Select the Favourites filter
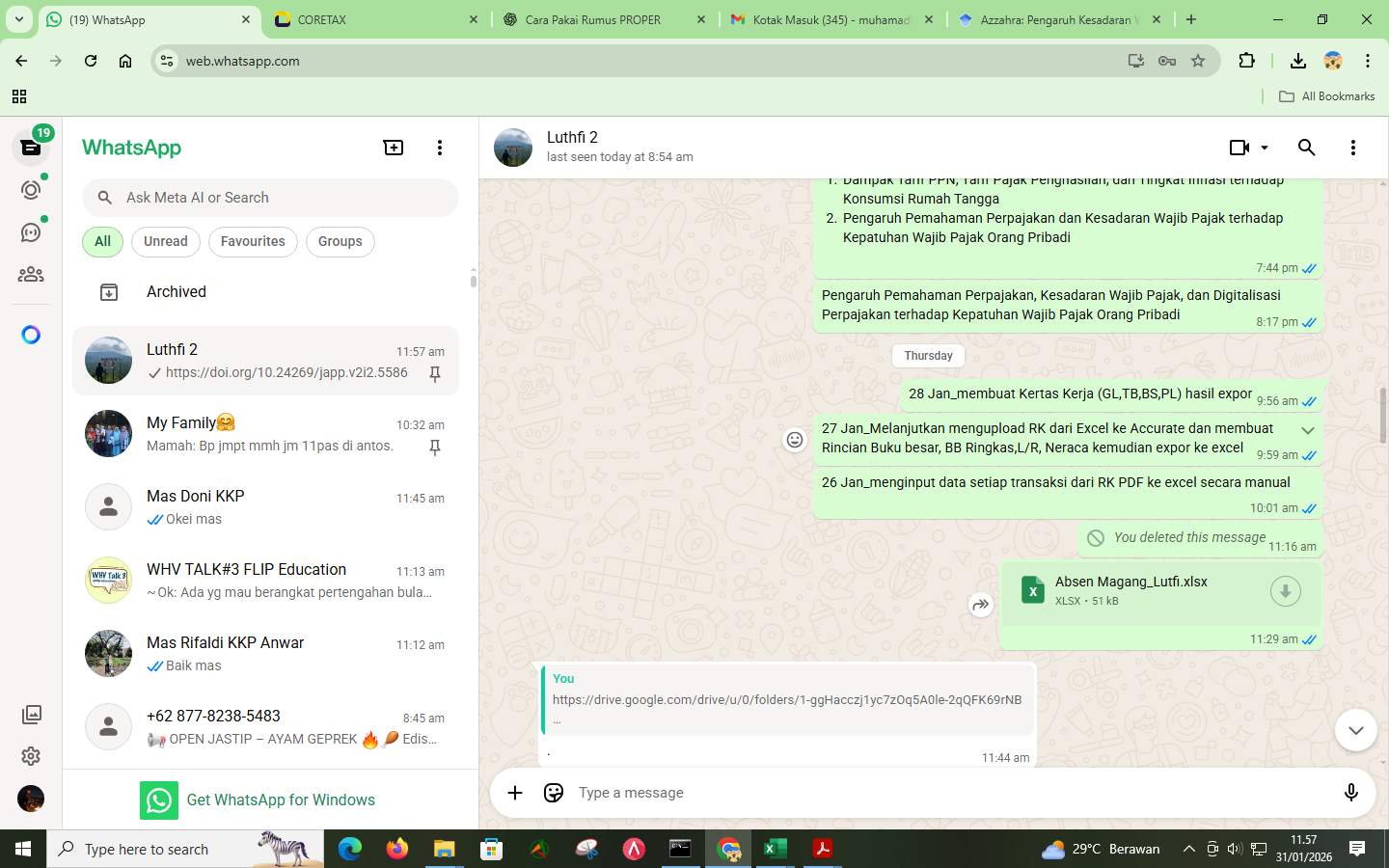1389x868 pixels. [253, 241]
